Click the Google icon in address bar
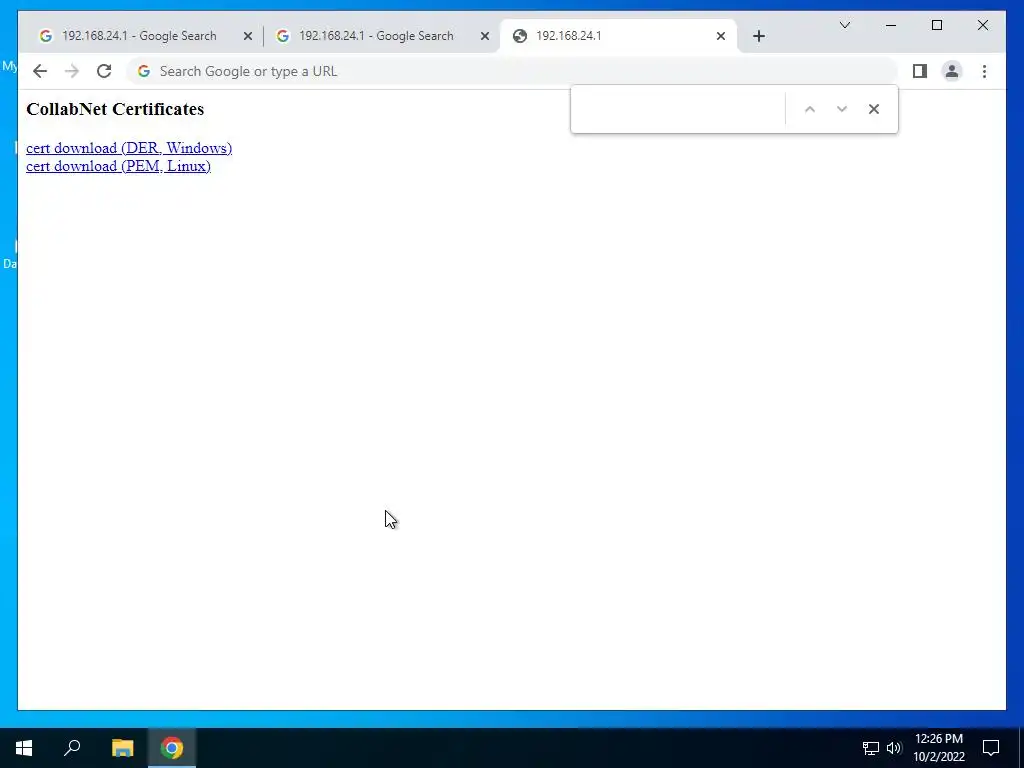This screenshot has width=1024, height=768. [x=144, y=71]
